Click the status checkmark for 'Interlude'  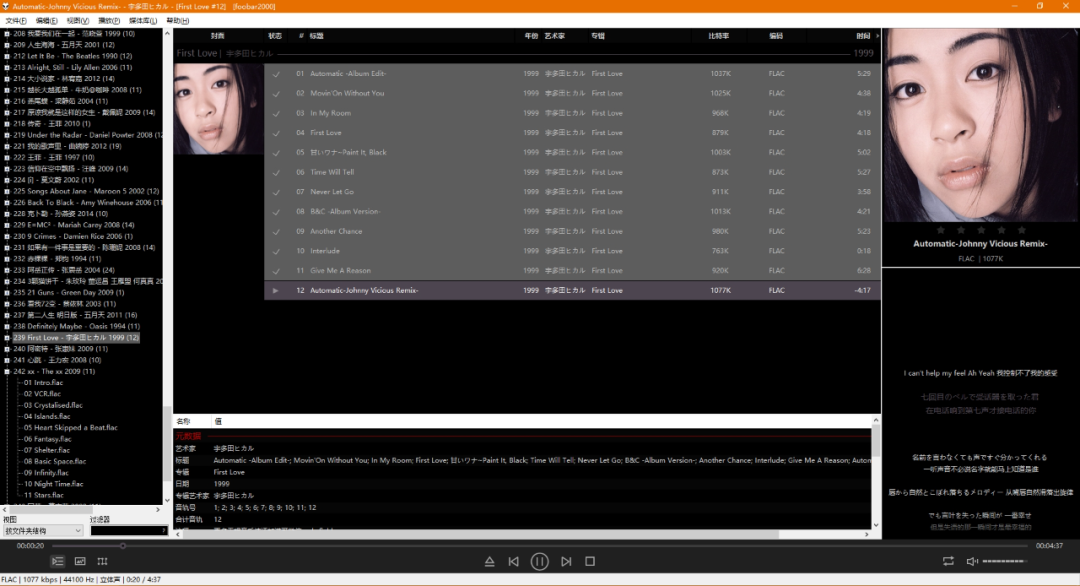coord(276,251)
